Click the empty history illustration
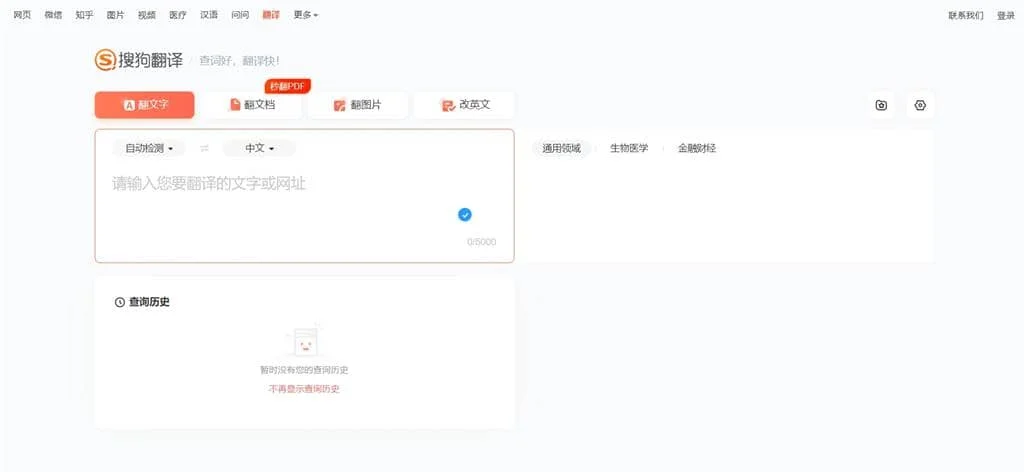The height and width of the screenshot is (472, 1024). click(304, 341)
